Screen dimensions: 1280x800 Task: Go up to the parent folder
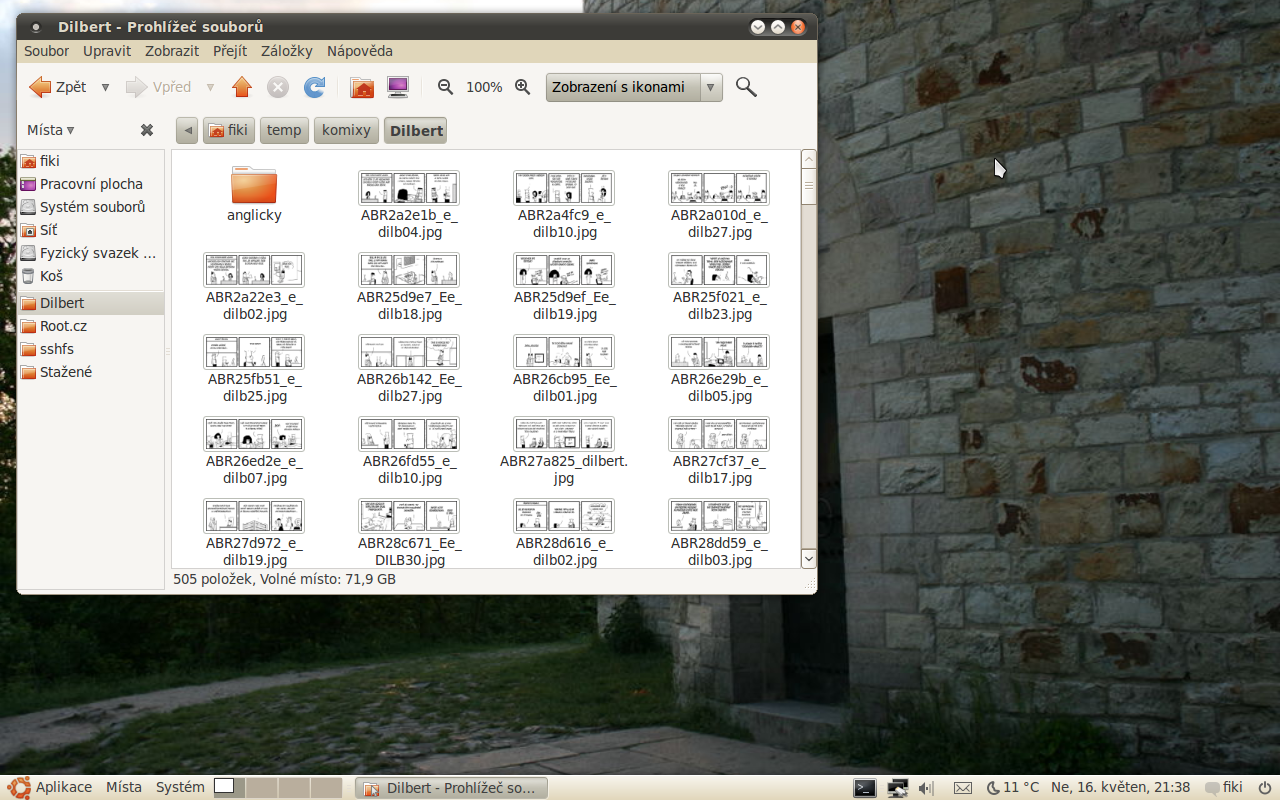tap(242, 87)
